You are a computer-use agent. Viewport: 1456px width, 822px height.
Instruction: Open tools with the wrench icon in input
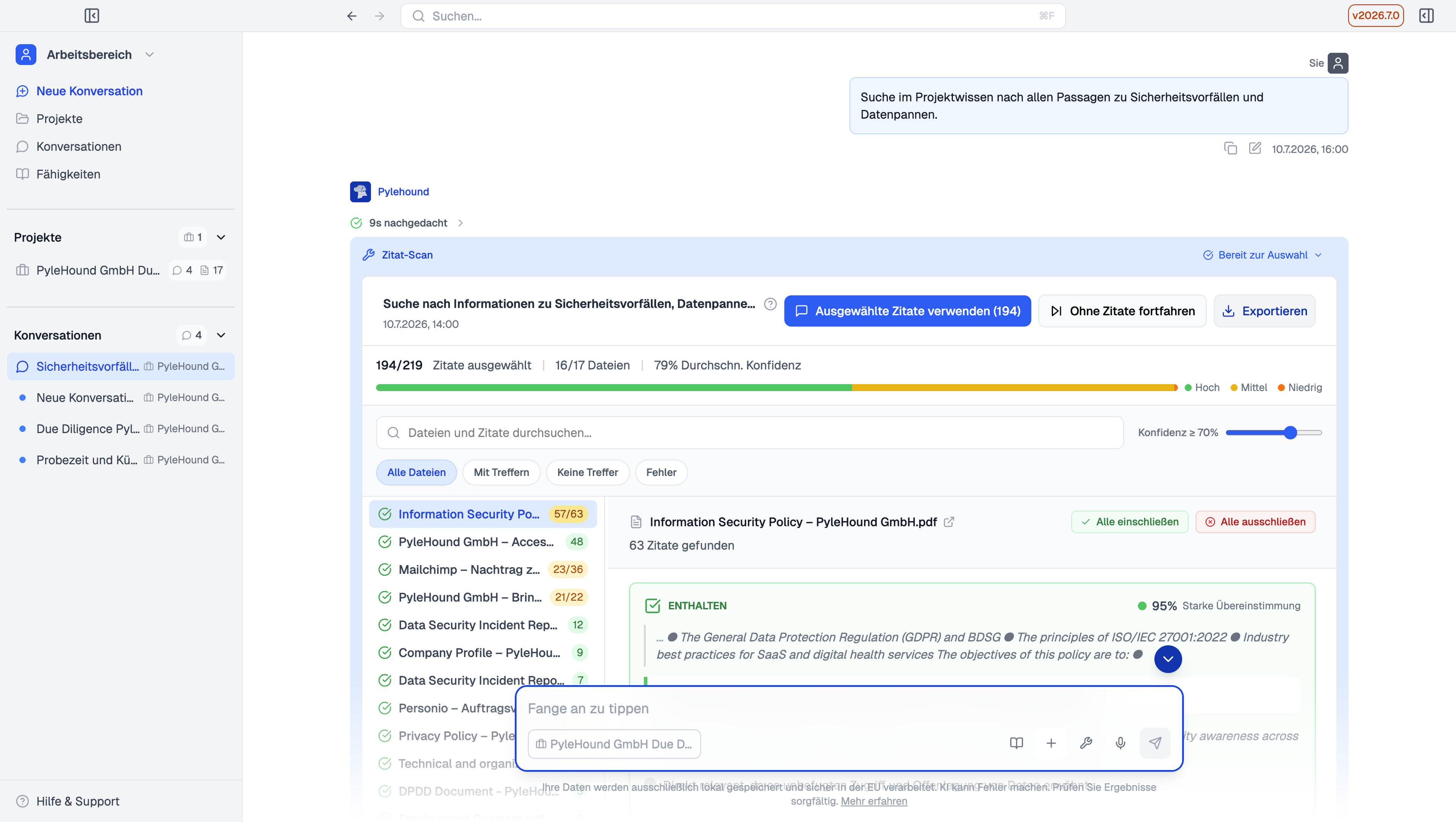pyautogui.click(x=1086, y=743)
